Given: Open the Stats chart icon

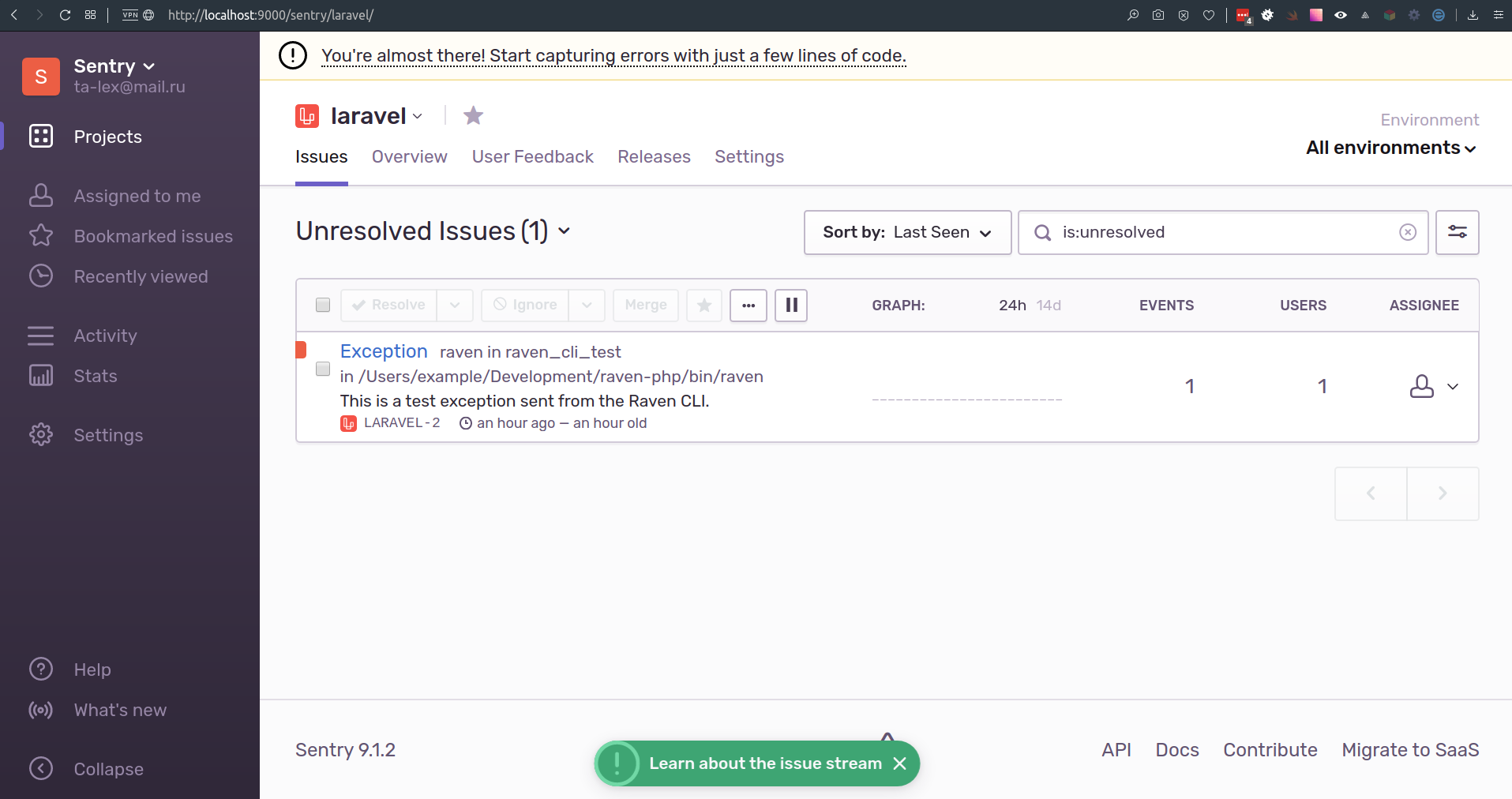Looking at the screenshot, I should (x=41, y=375).
